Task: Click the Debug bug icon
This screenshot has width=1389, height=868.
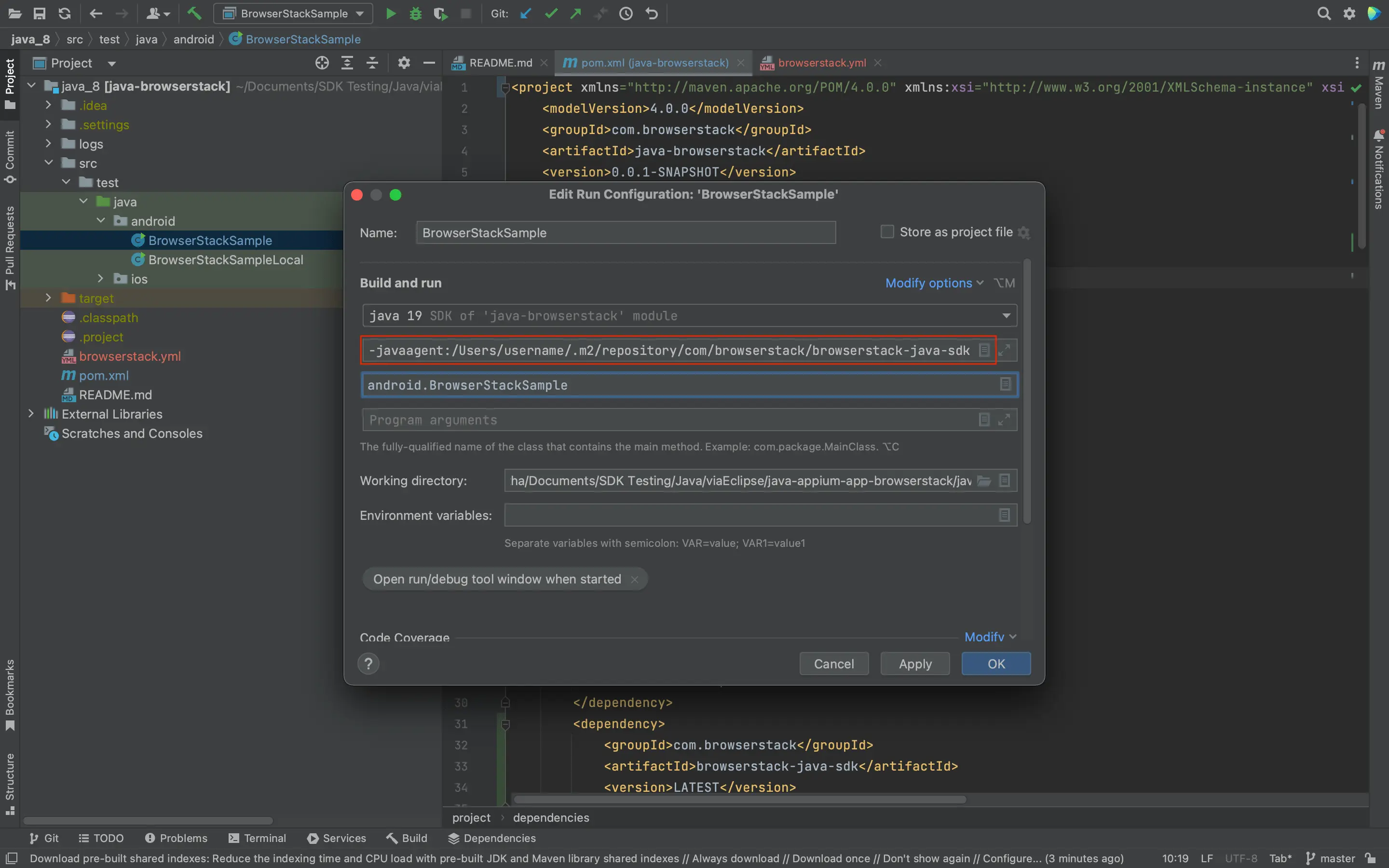Action: coord(416,13)
